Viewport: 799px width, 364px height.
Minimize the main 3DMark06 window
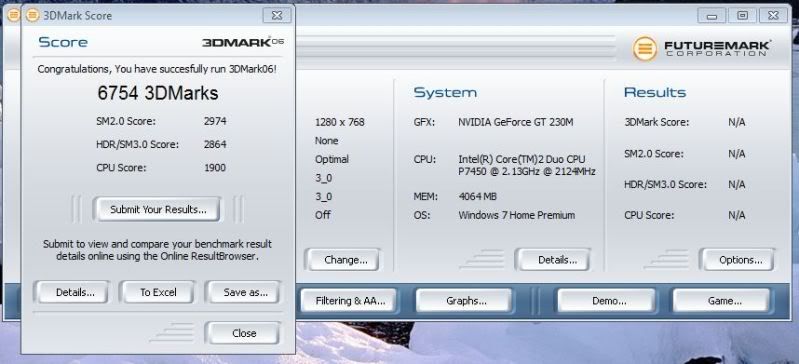tap(712, 16)
